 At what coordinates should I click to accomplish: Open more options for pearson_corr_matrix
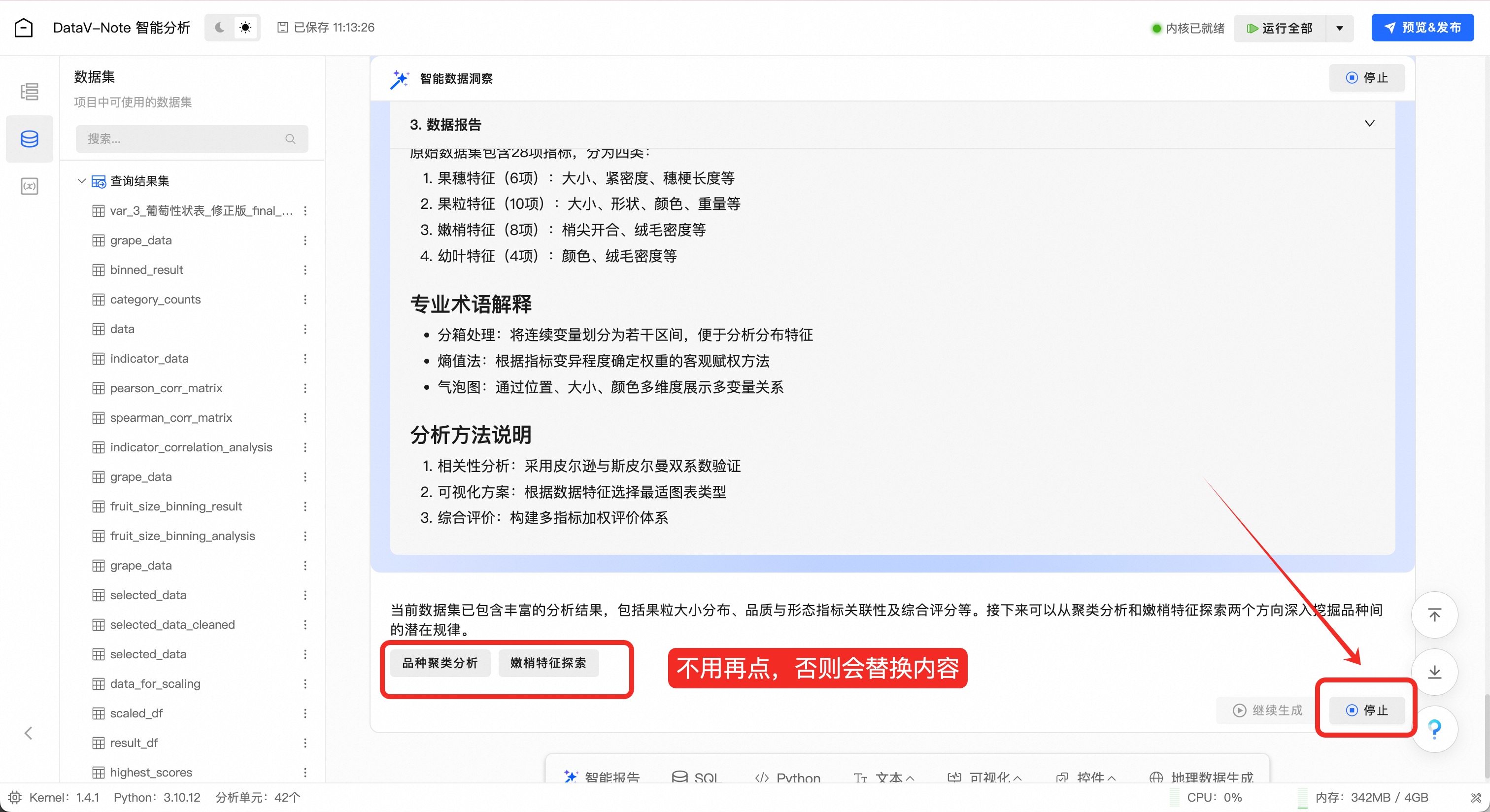(x=305, y=388)
